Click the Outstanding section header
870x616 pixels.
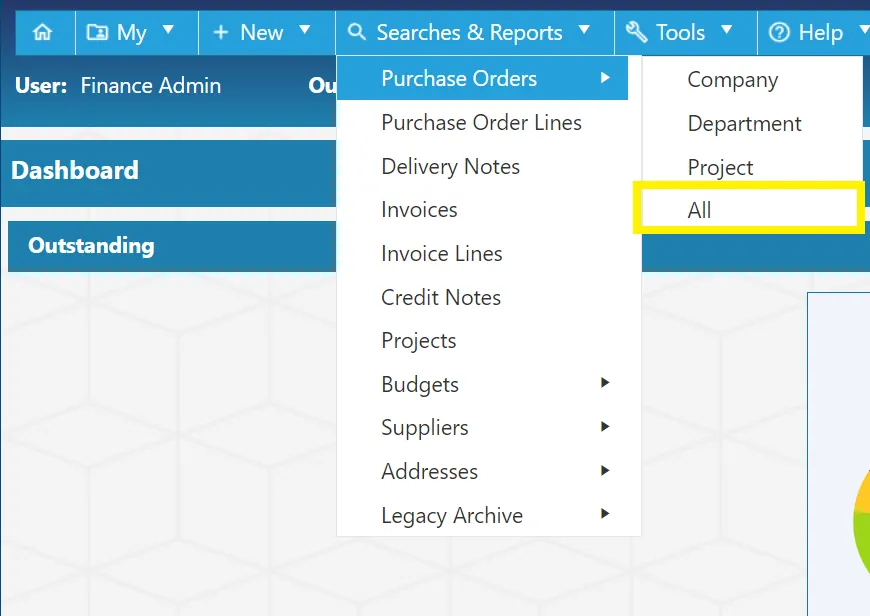92,246
